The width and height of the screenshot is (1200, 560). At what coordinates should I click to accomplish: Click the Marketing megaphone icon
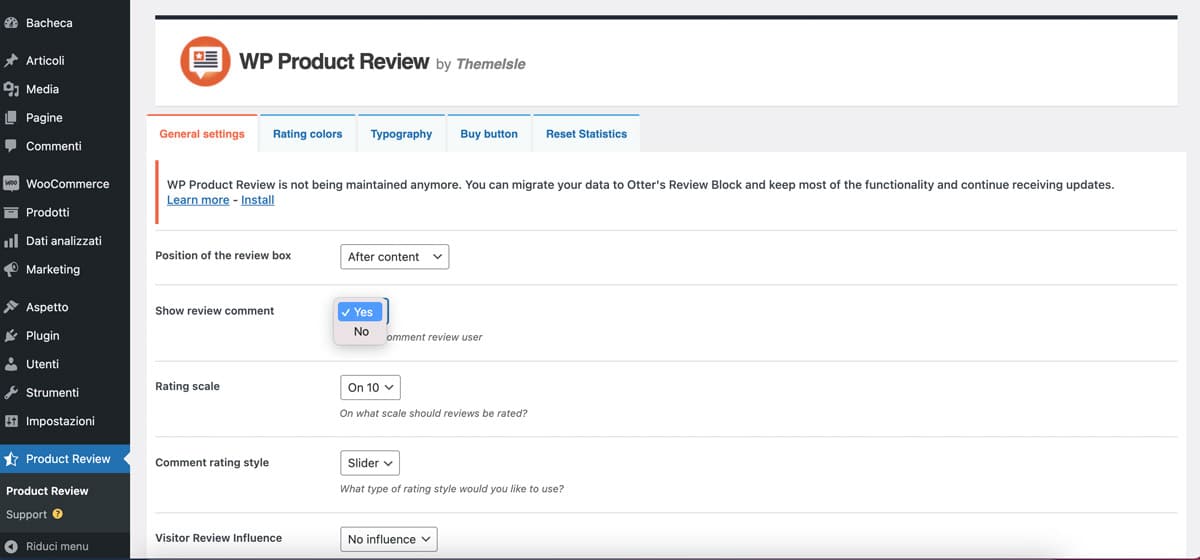tap(12, 270)
